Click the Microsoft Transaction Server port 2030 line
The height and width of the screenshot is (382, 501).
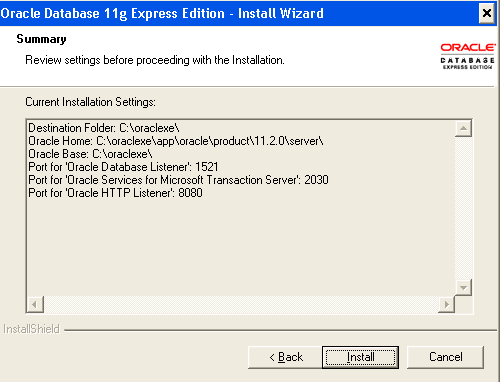[178, 180]
